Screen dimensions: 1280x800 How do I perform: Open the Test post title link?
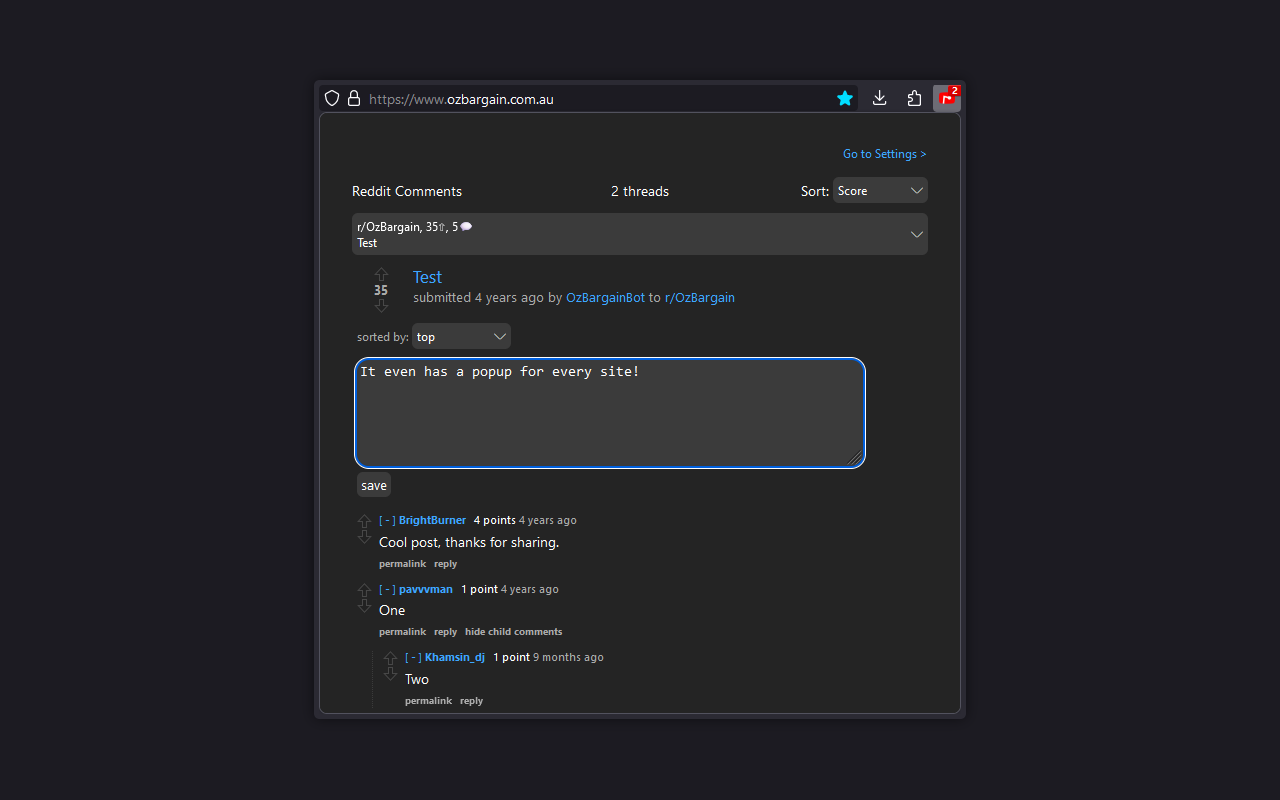[427, 277]
